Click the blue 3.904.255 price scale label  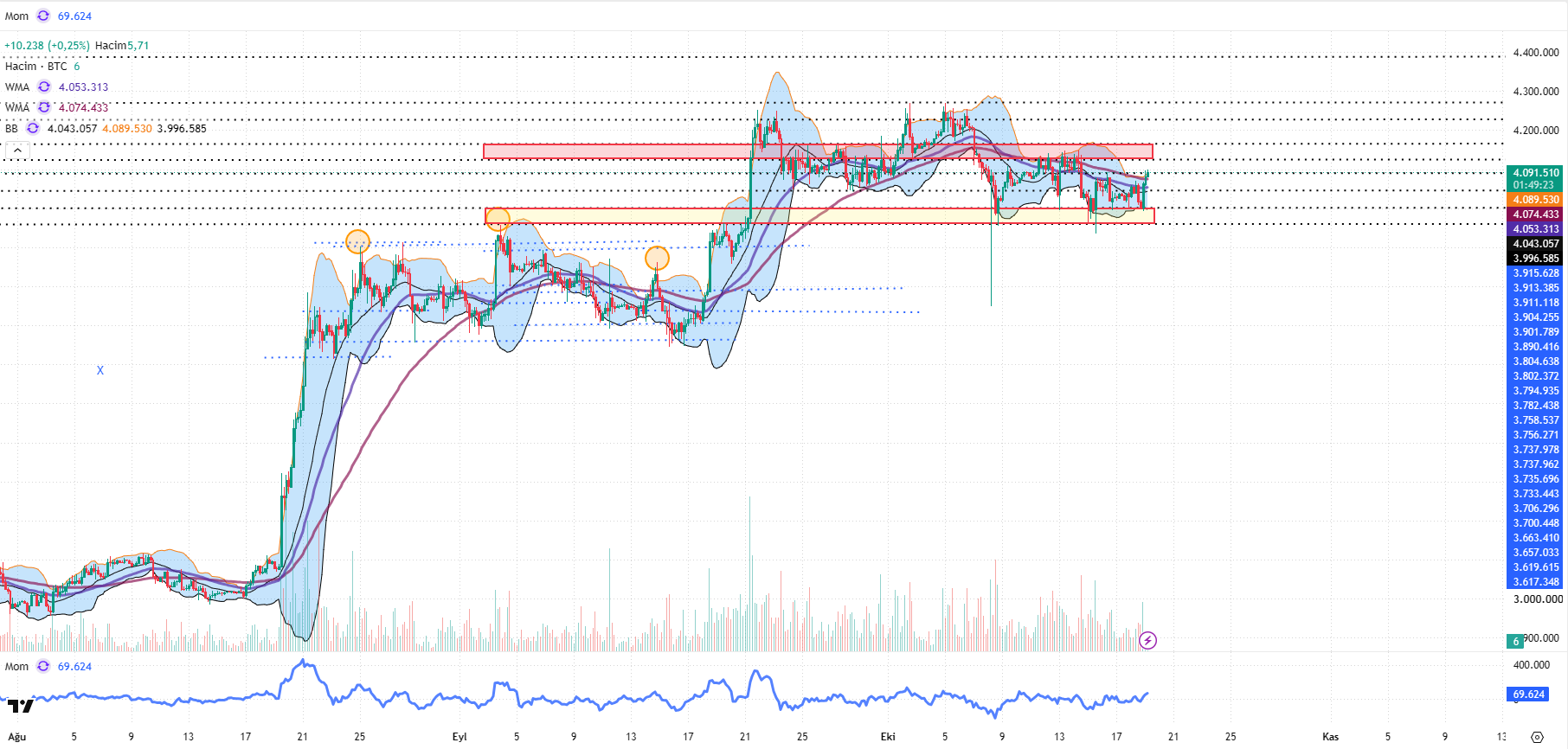[x=1534, y=317]
